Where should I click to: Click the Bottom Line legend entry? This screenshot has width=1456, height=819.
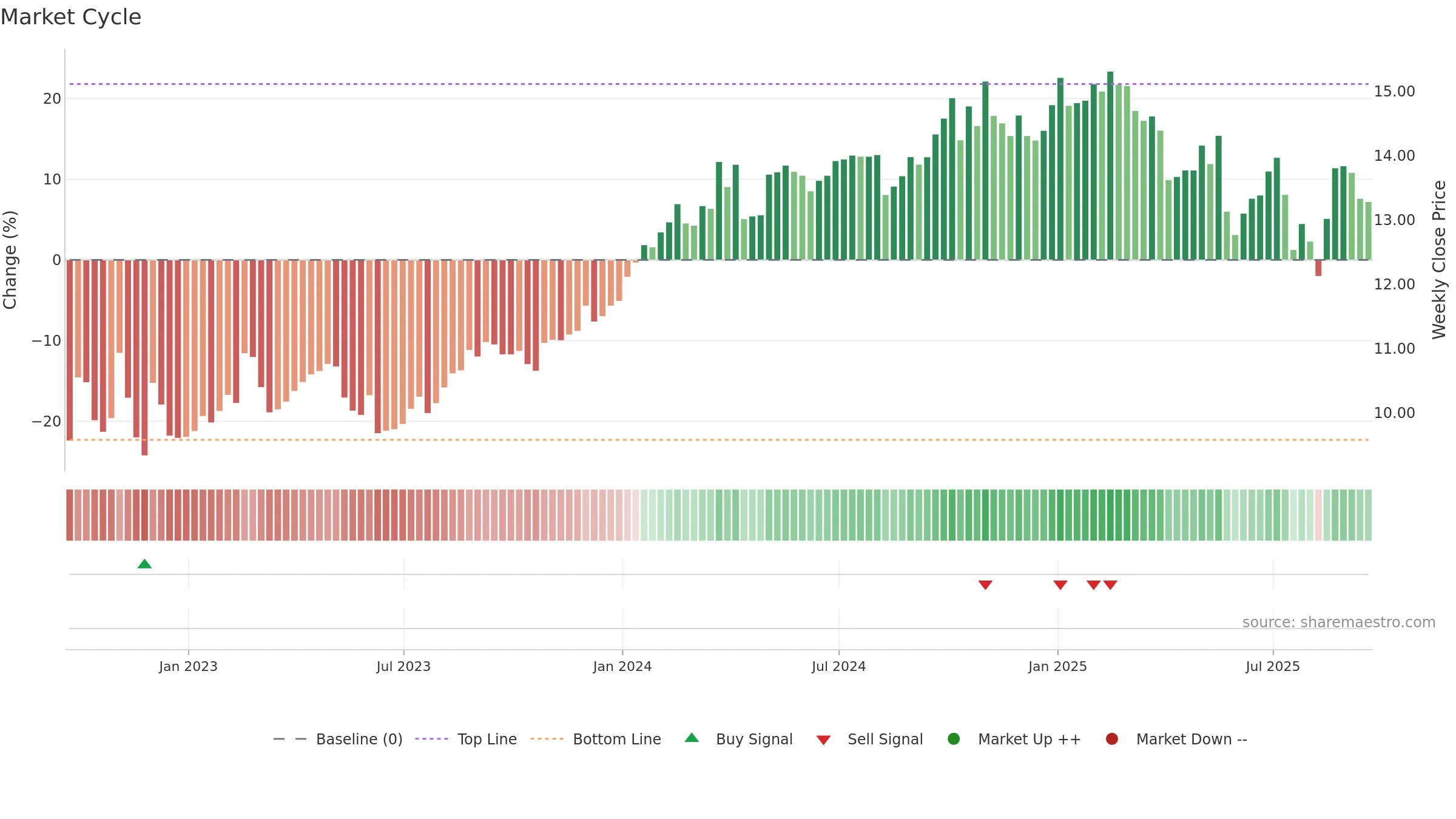pyautogui.click(x=596, y=739)
